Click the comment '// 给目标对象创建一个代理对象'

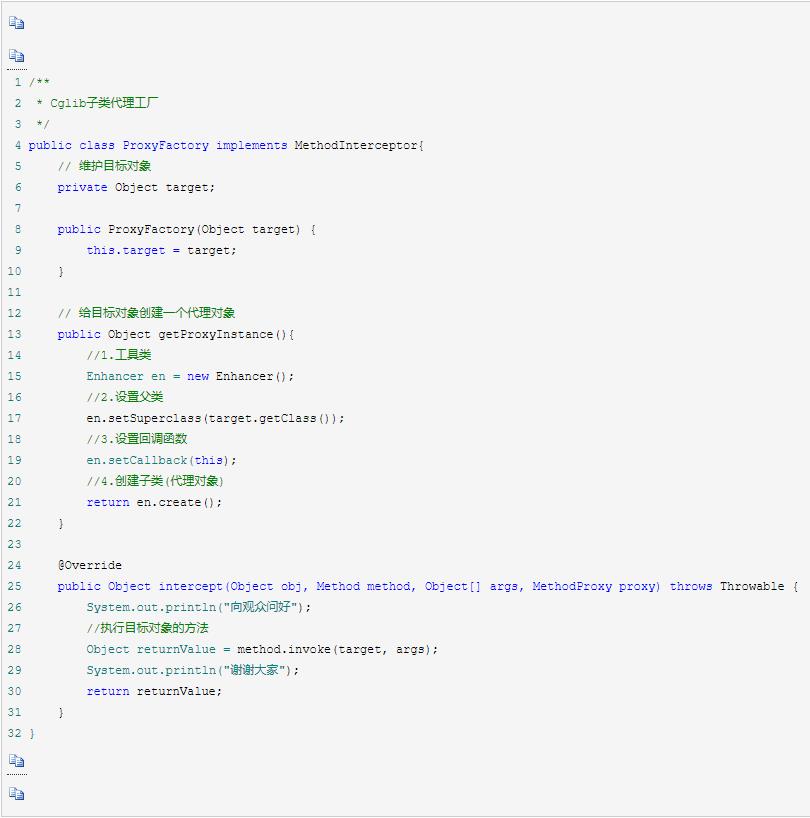[x=146, y=313]
